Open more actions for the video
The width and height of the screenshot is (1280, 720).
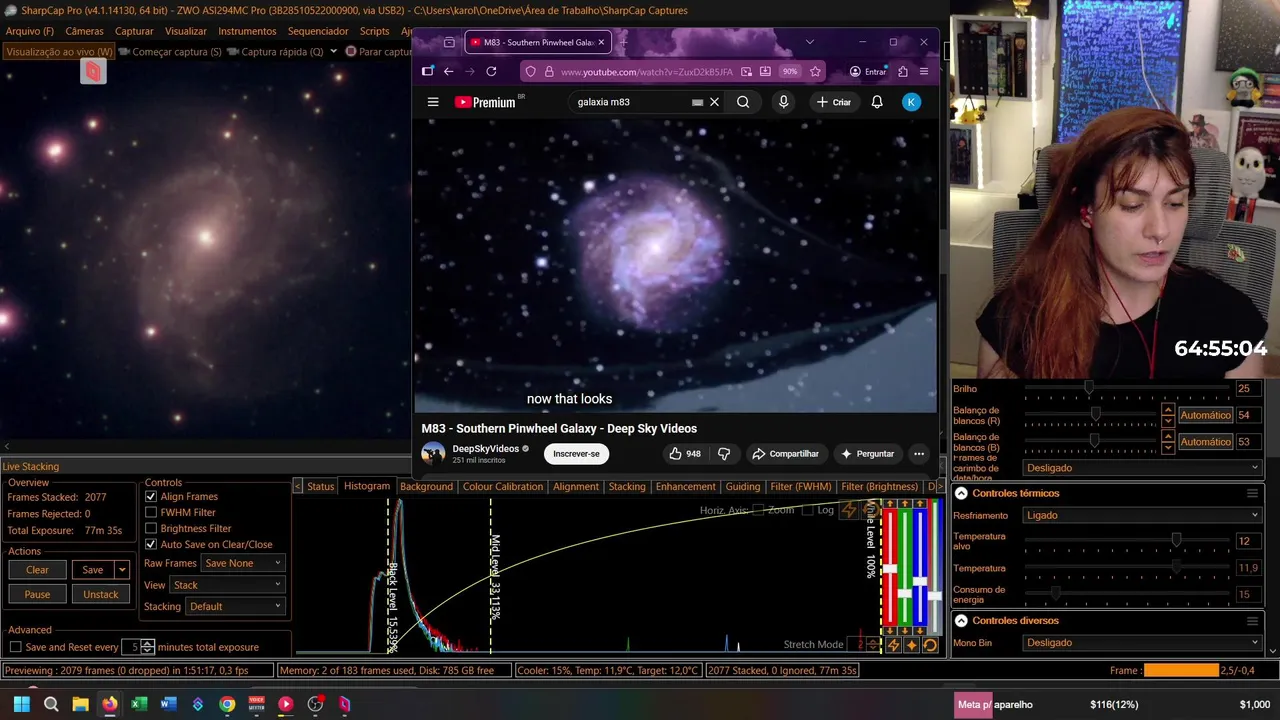[919, 454]
